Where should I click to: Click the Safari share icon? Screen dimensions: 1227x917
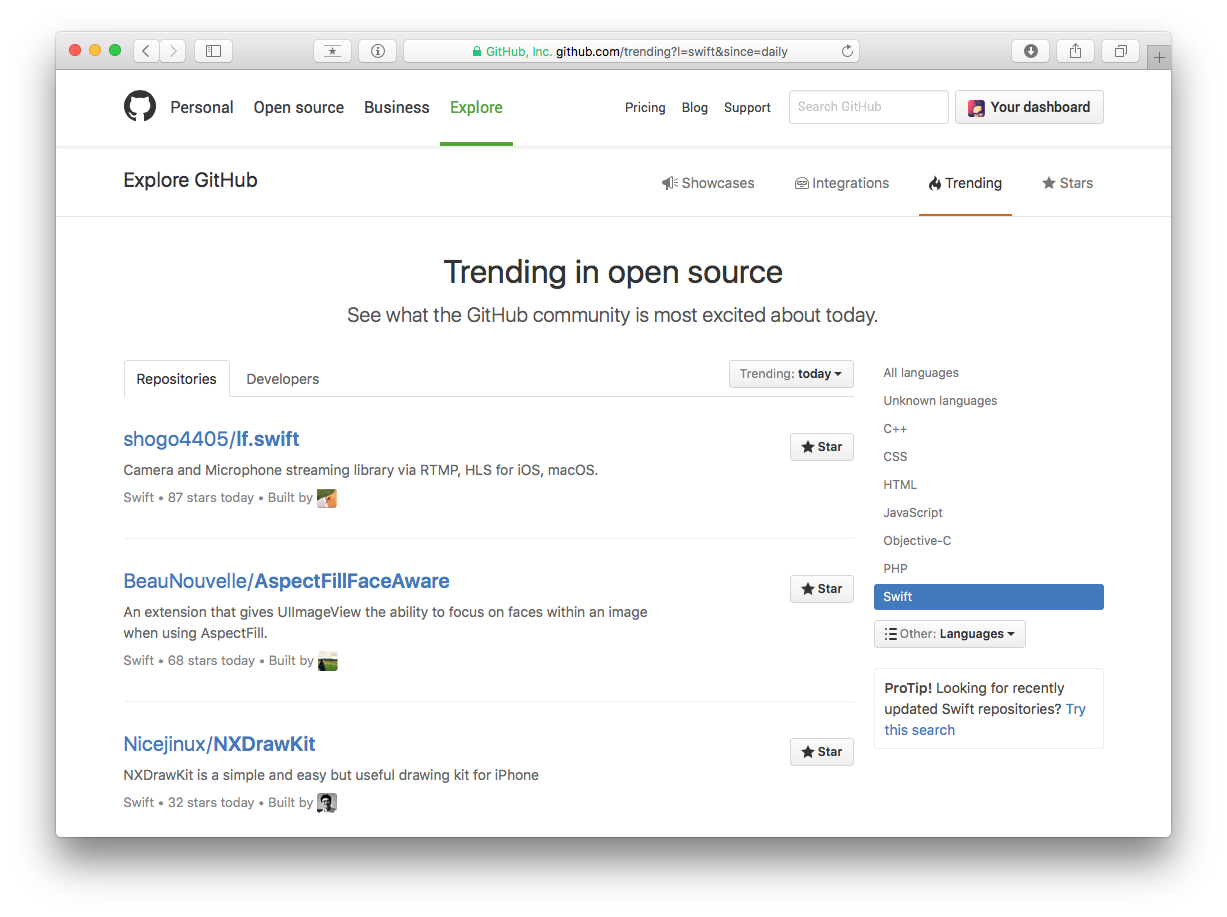(x=1076, y=51)
